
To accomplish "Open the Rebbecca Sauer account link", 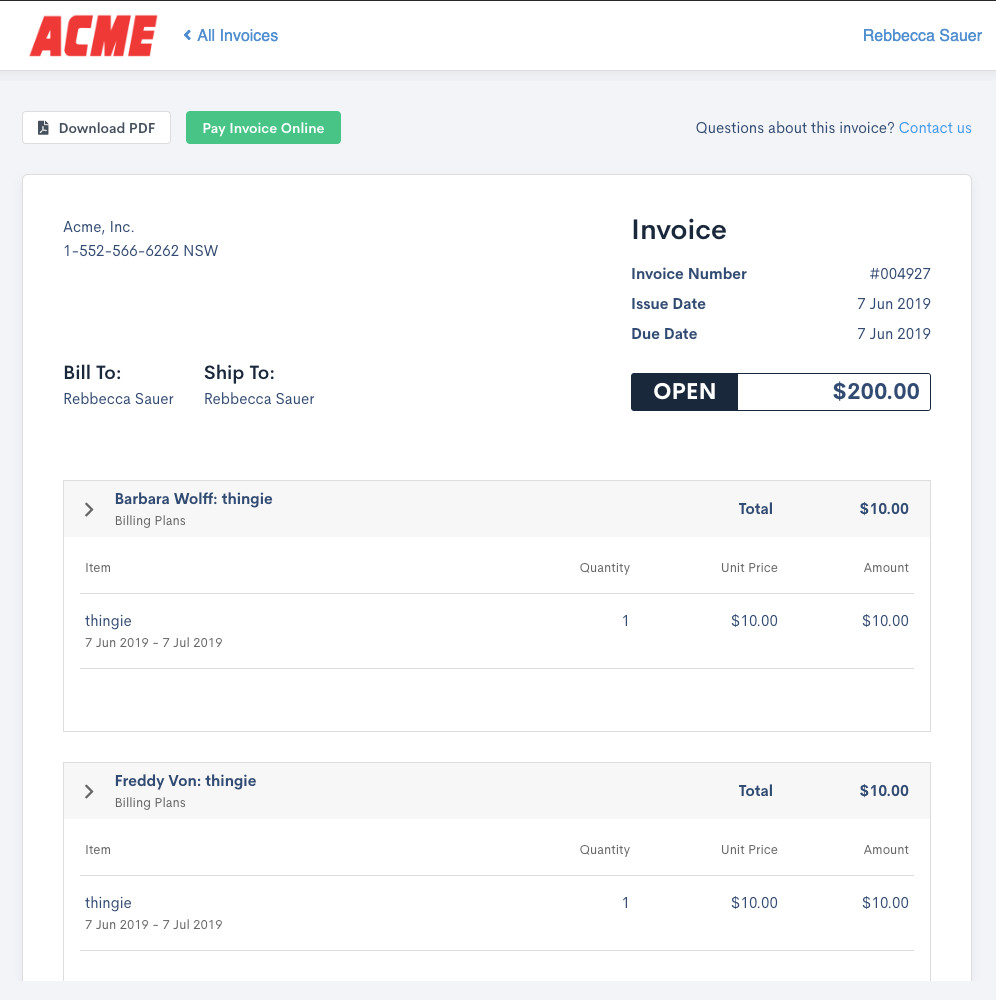I will click(922, 35).
